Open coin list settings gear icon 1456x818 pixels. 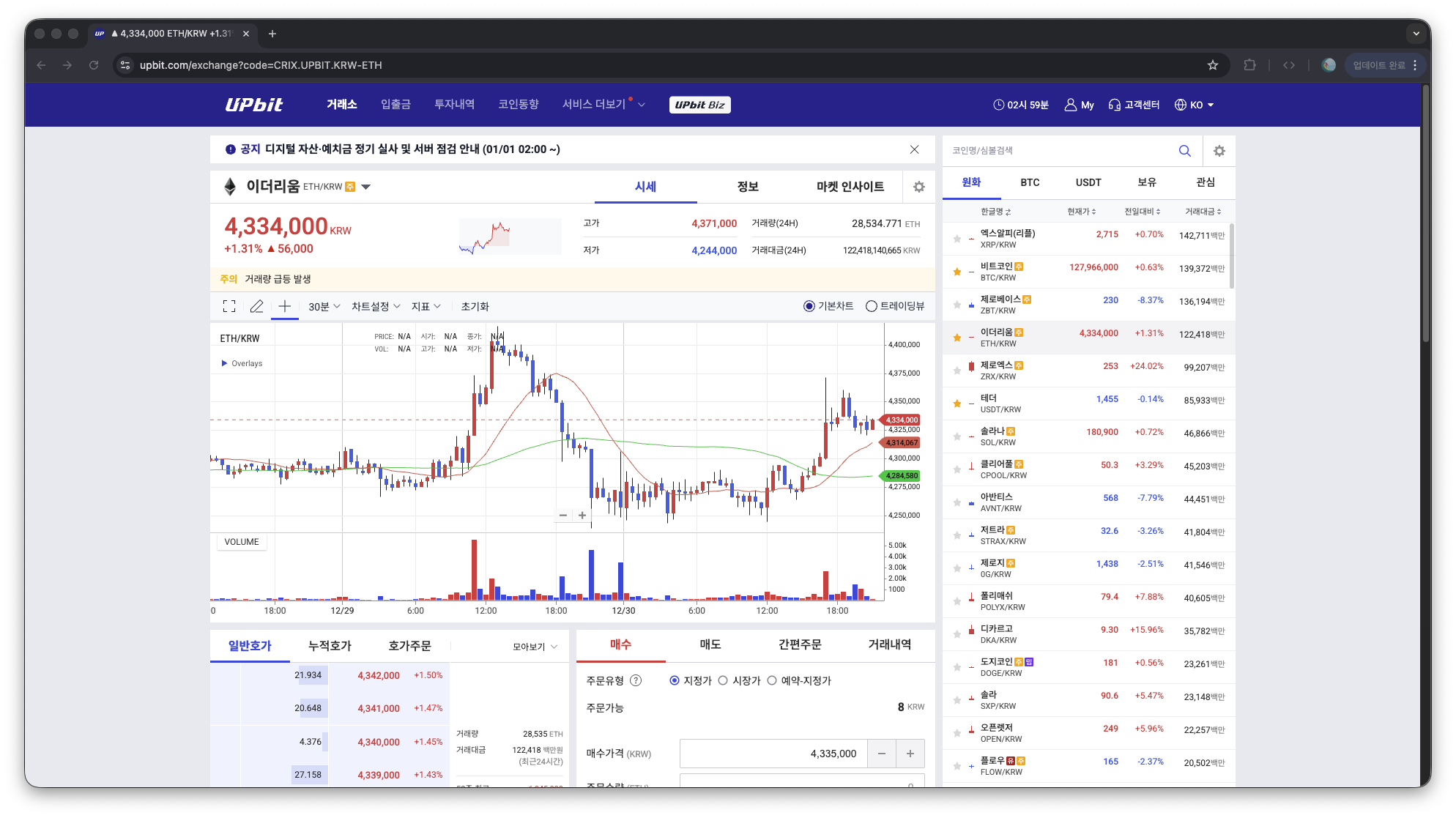click(1219, 151)
